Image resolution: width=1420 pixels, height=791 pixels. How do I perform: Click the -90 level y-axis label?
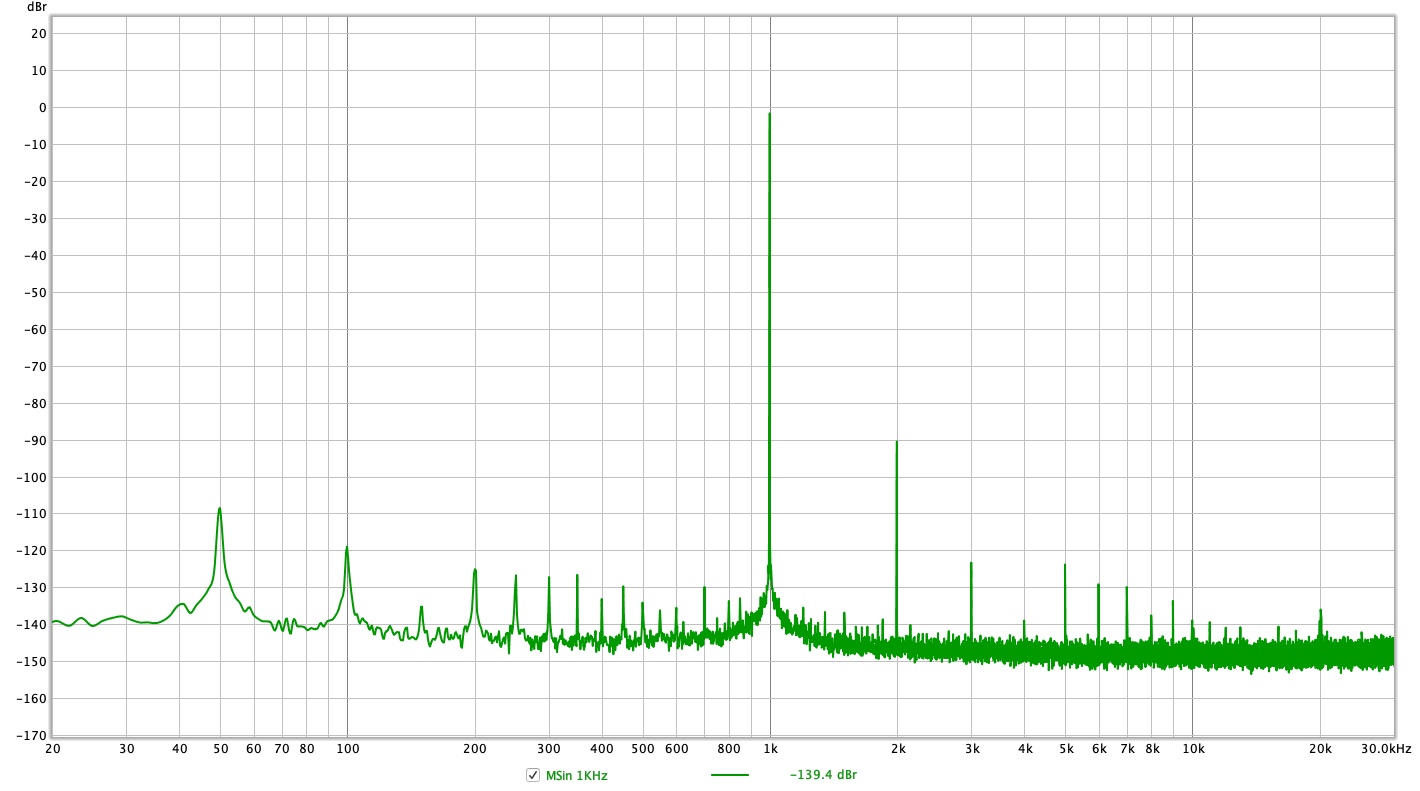[35, 440]
